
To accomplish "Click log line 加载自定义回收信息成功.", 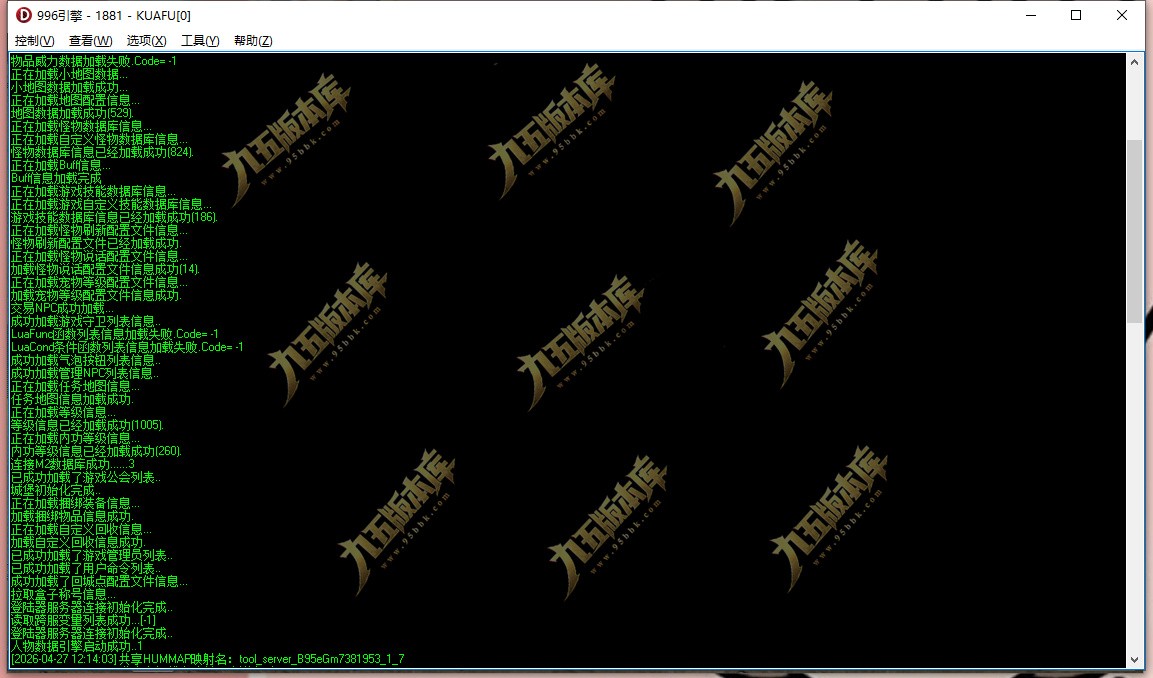I will pos(78,542).
